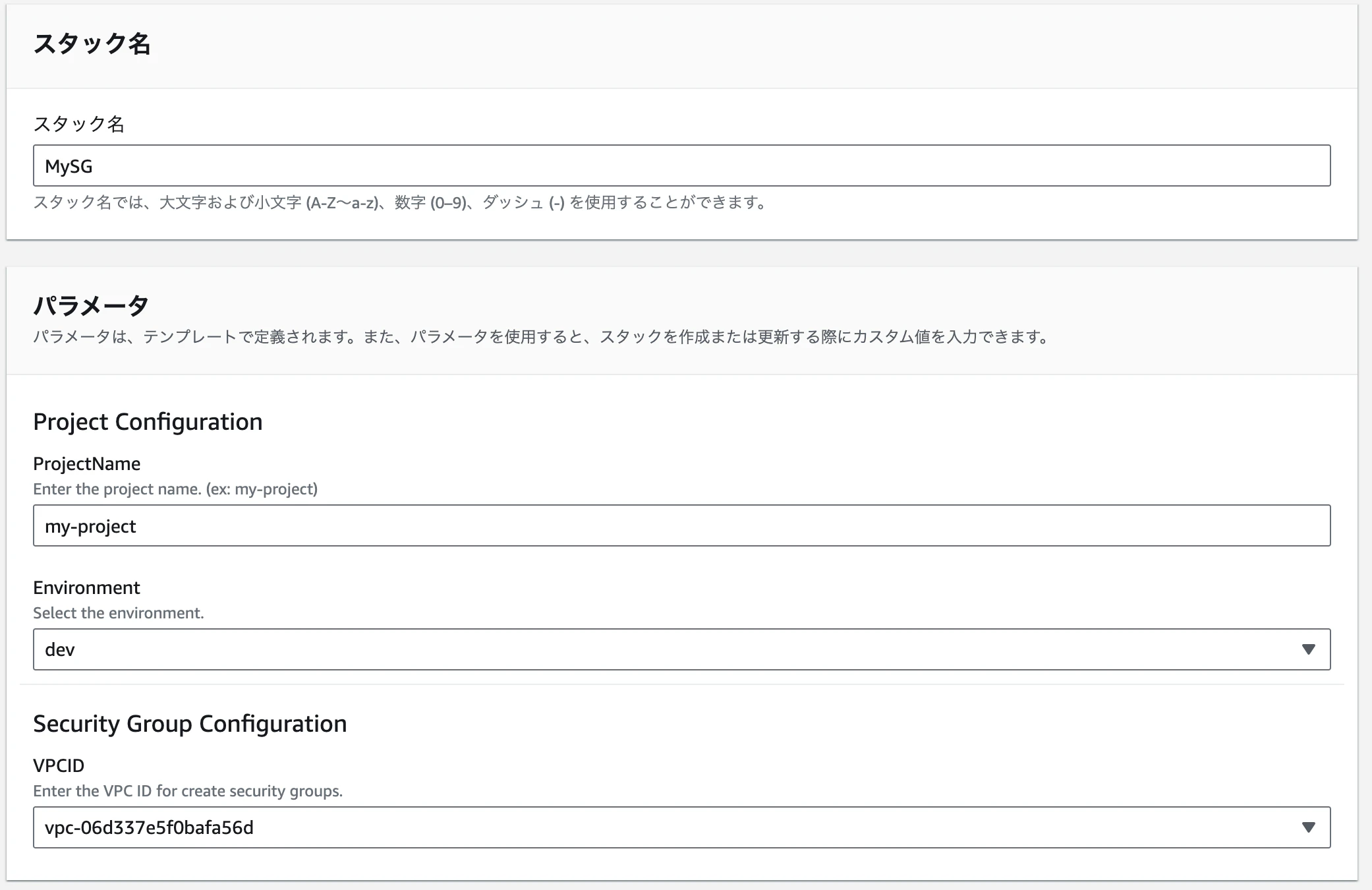The height and width of the screenshot is (890, 1372).
Task: Click the Environment parameter label
Action: [86, 587]
